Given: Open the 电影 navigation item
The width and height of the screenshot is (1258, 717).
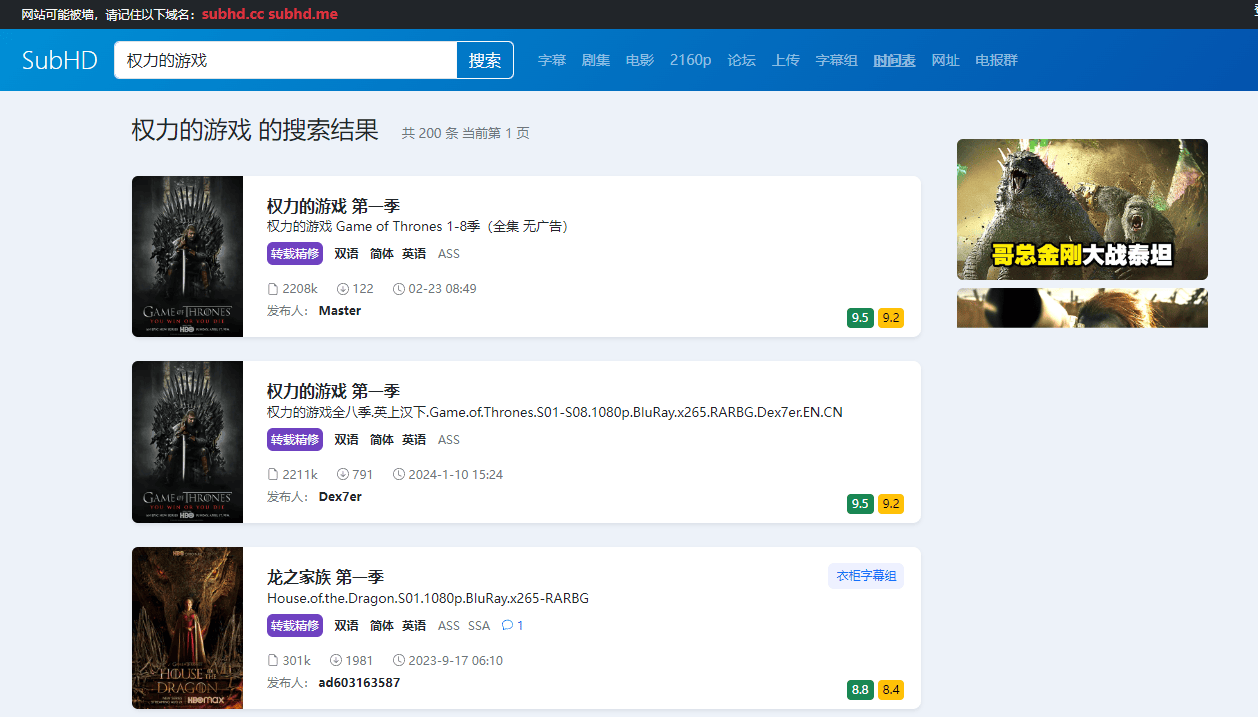Looking at the screenshot, I should click(639, 60).
